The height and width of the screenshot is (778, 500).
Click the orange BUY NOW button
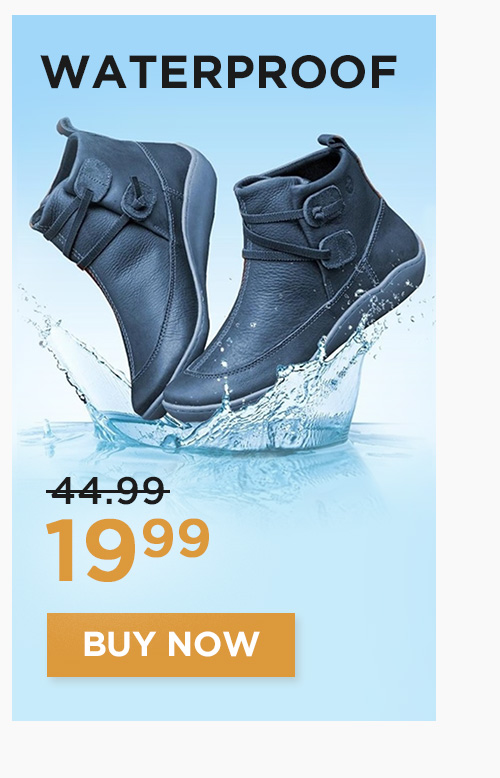pos(171,645)
